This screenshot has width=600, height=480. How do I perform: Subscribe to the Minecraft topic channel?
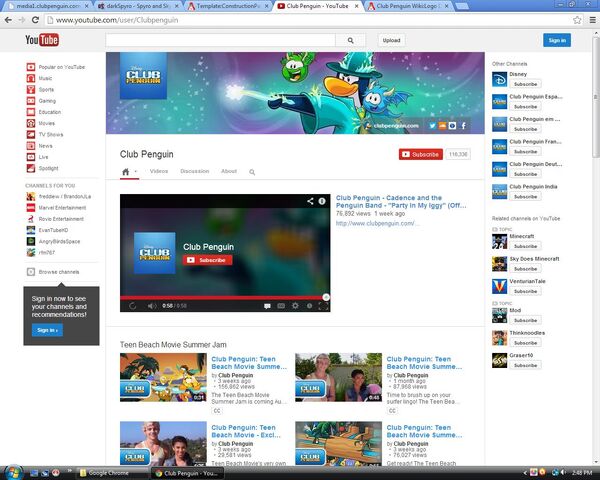click(525, 246)
